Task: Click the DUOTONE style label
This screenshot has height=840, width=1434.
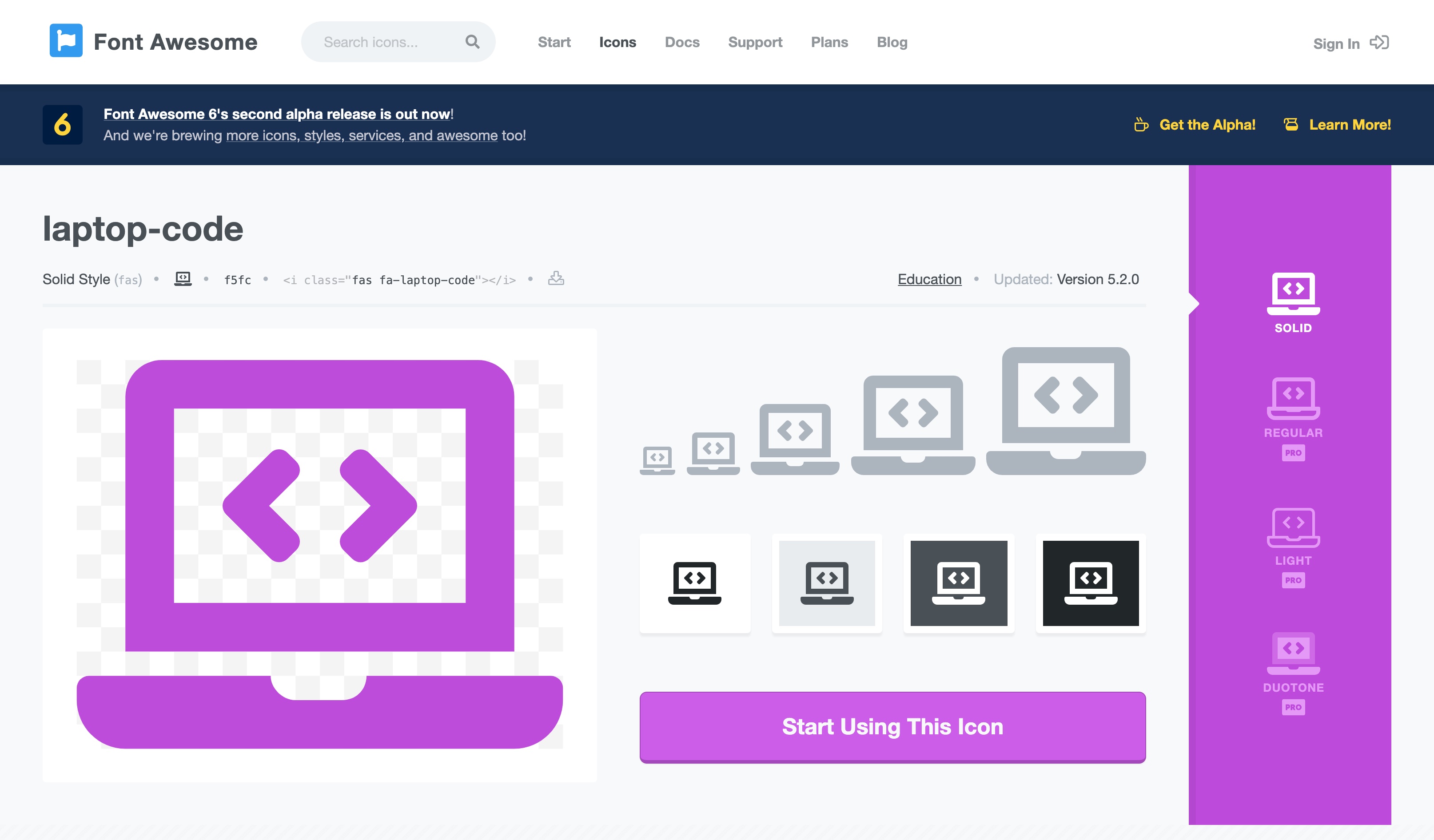Action: (1293, 688)
